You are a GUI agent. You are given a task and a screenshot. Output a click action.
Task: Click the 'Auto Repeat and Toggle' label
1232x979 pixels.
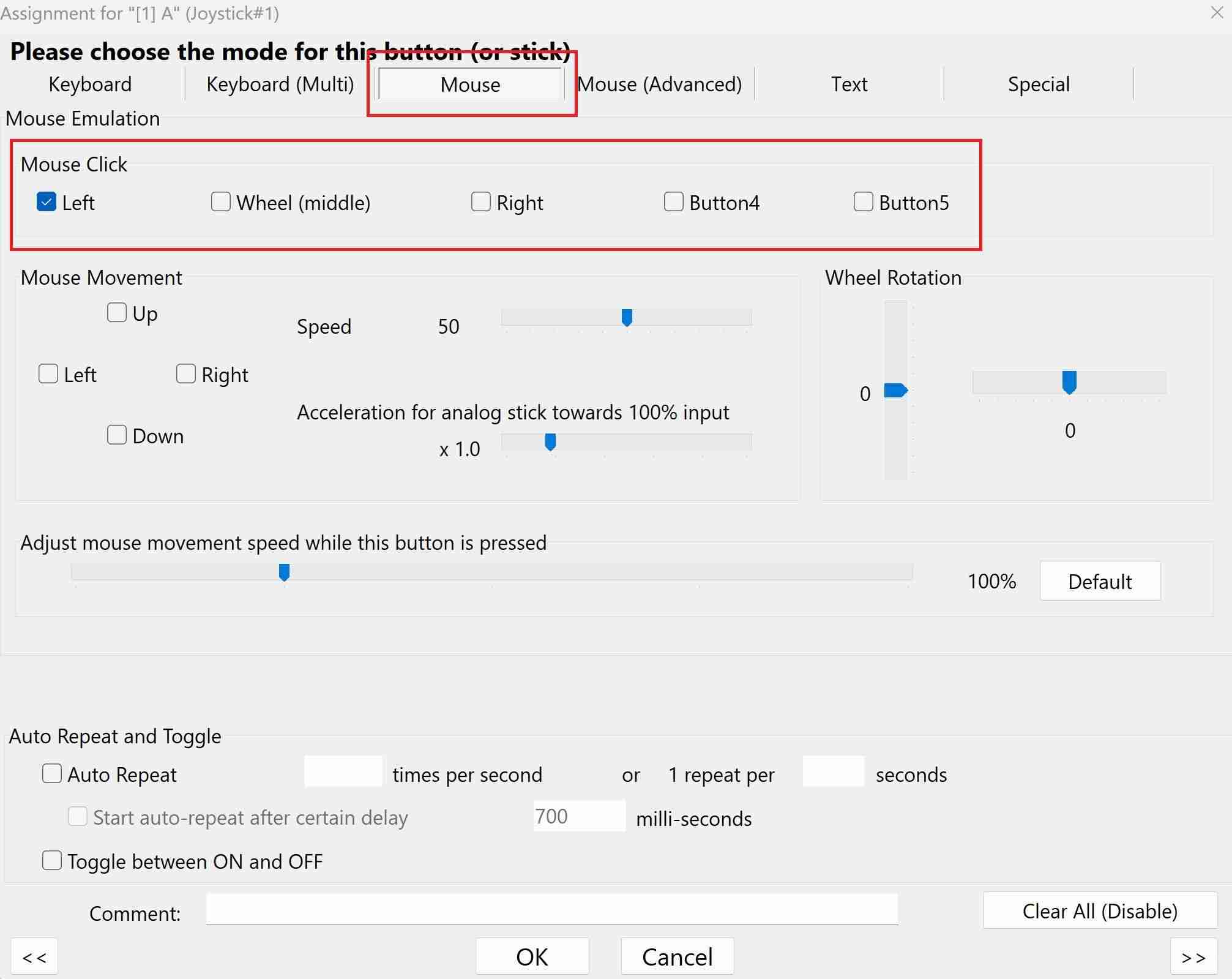coord(115,736)
